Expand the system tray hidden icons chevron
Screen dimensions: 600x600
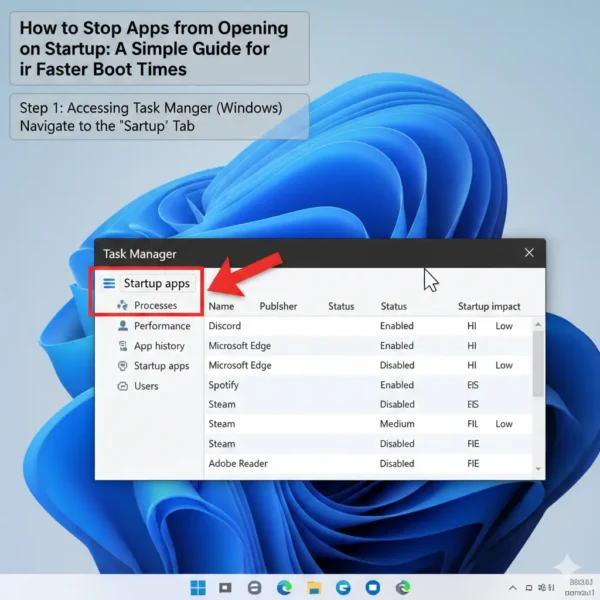(513, 588)
